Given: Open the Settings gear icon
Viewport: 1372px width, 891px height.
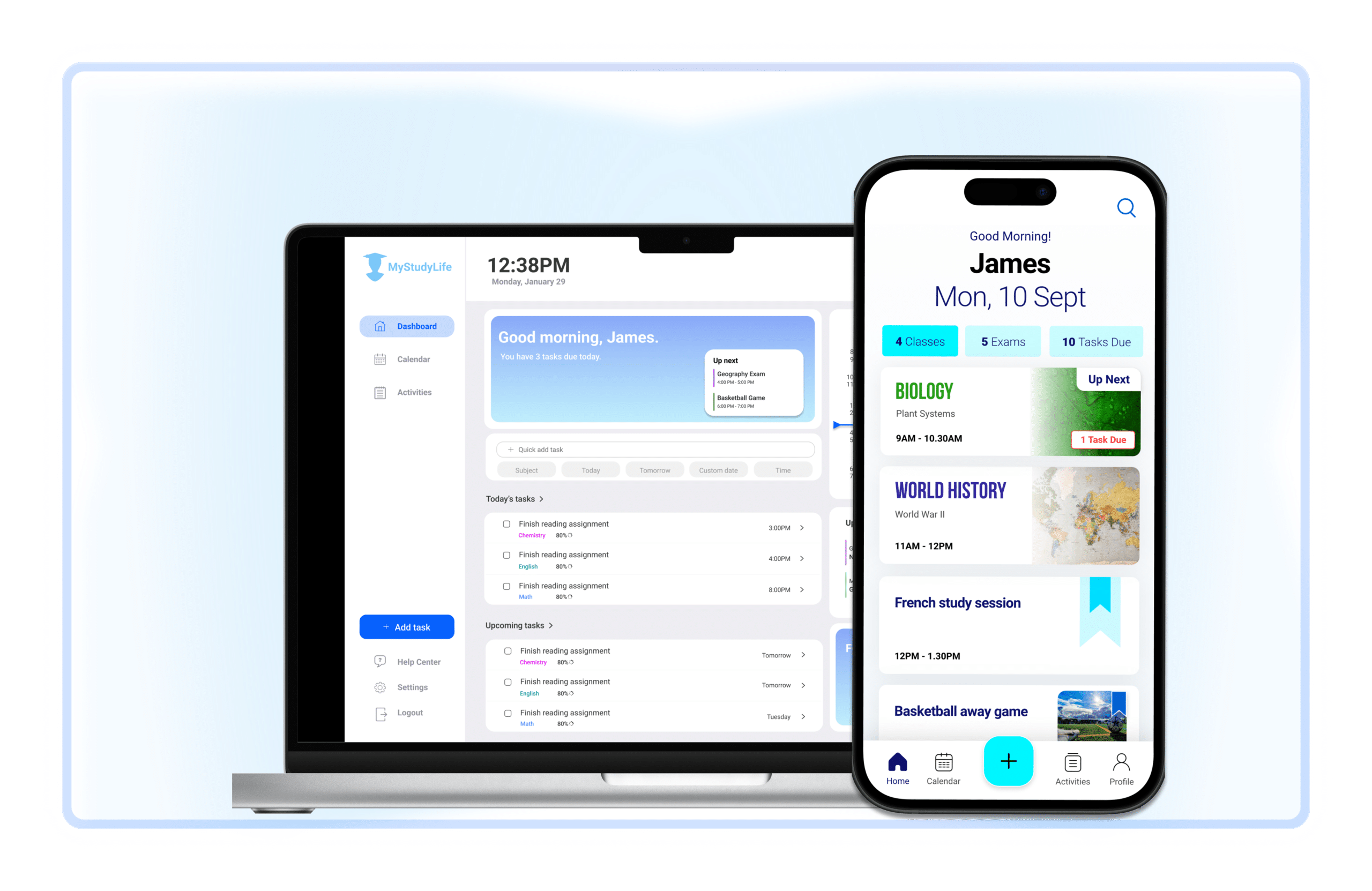Looking at the screenshot, I should (380, 687).
